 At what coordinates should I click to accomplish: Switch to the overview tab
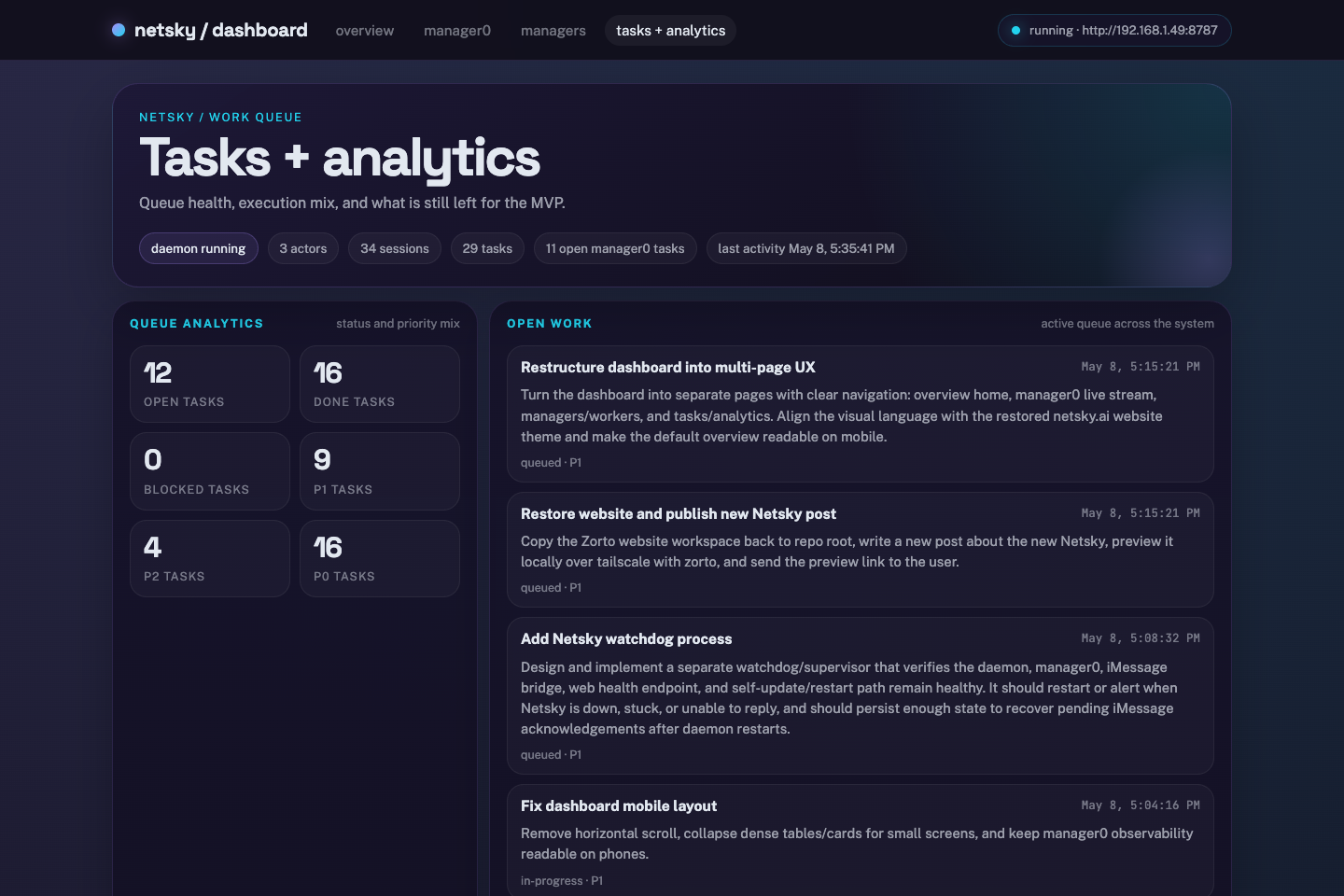[365, 31]
